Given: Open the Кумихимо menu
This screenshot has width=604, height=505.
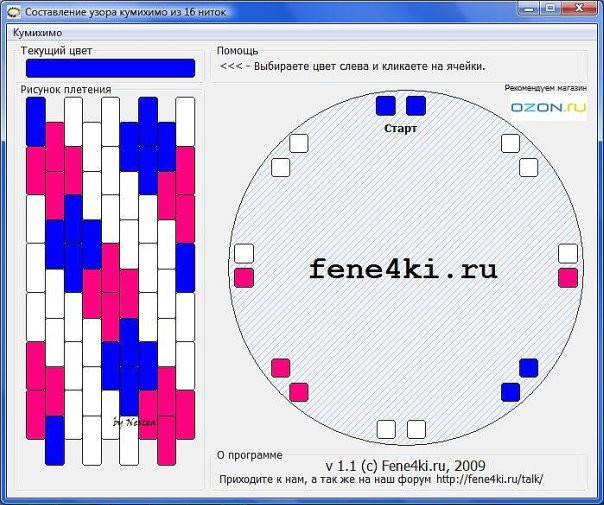Looking at the screenshot, I should (37, 33).
